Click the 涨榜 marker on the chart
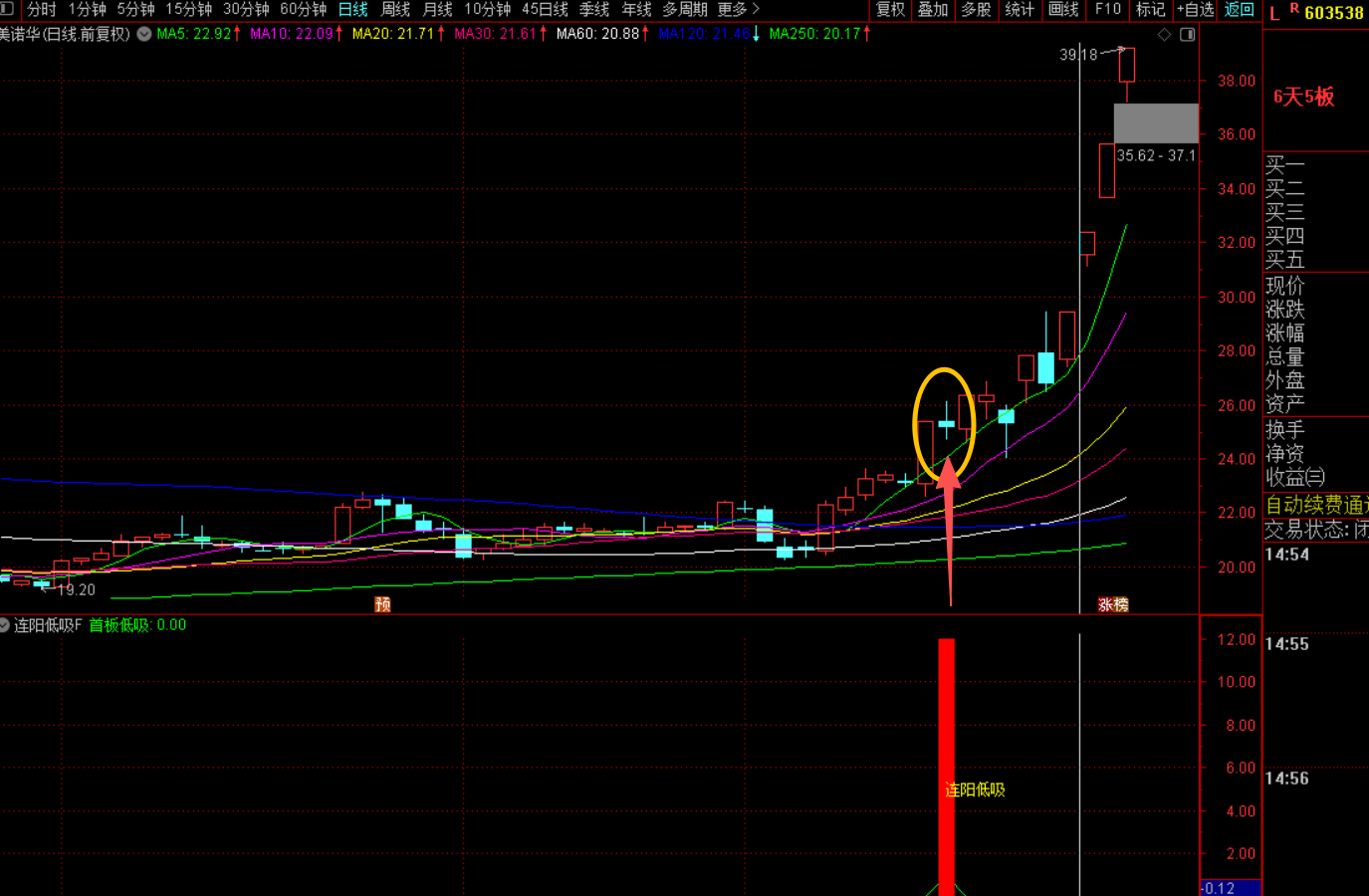This screenshot has width=1369, height=896. tap(1113, 604)
